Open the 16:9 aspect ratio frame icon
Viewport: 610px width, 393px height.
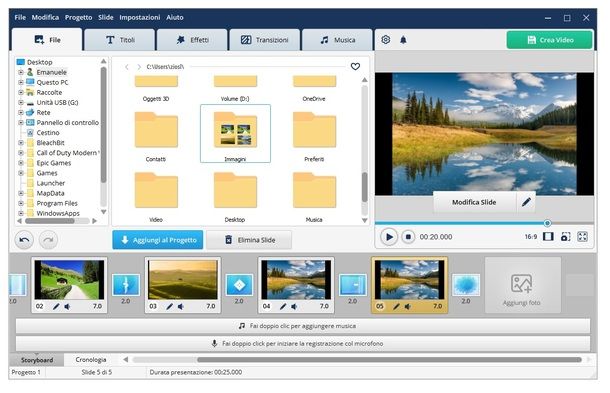coord(548,237)
